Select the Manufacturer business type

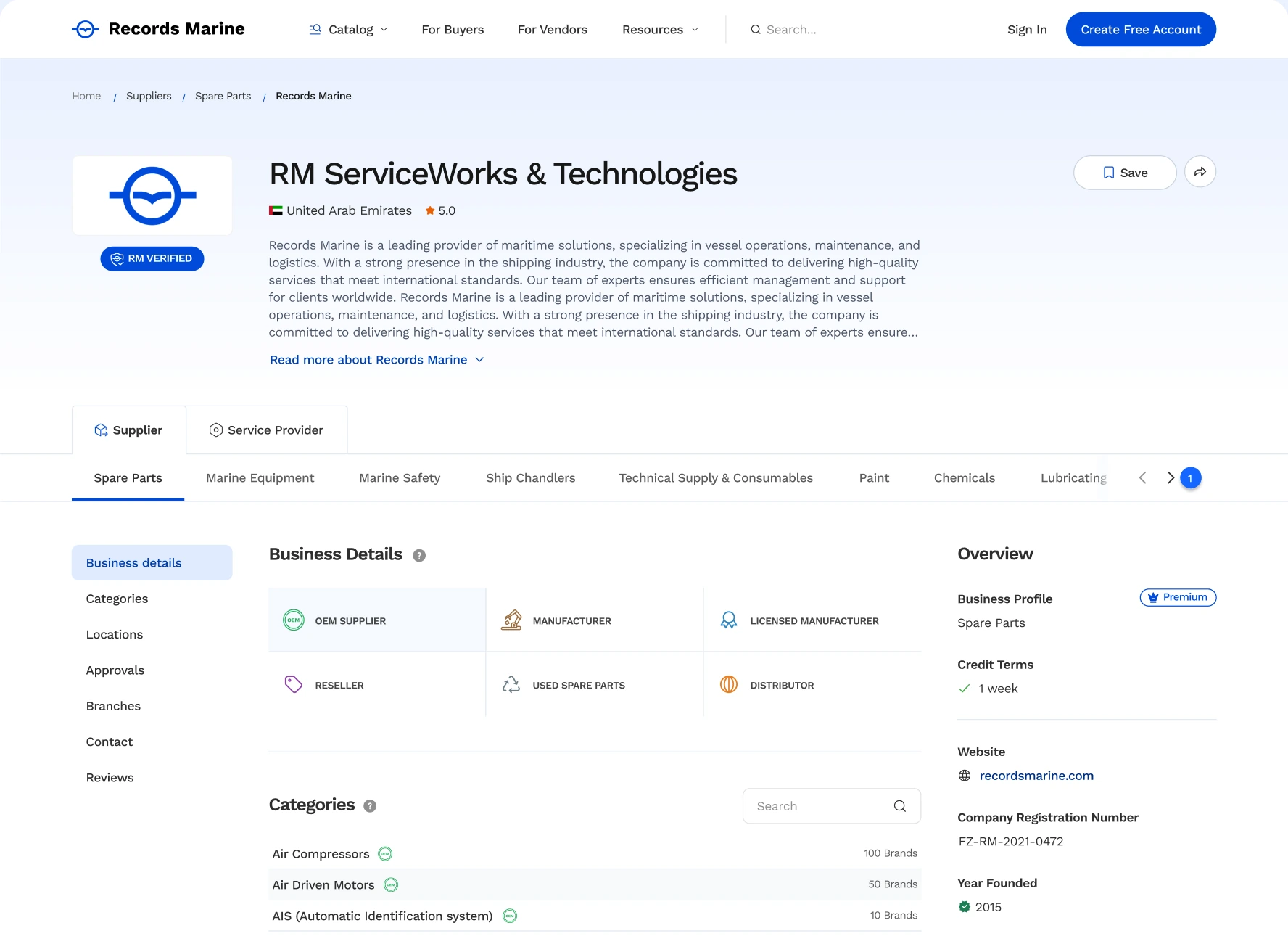[x=595, y=620]
